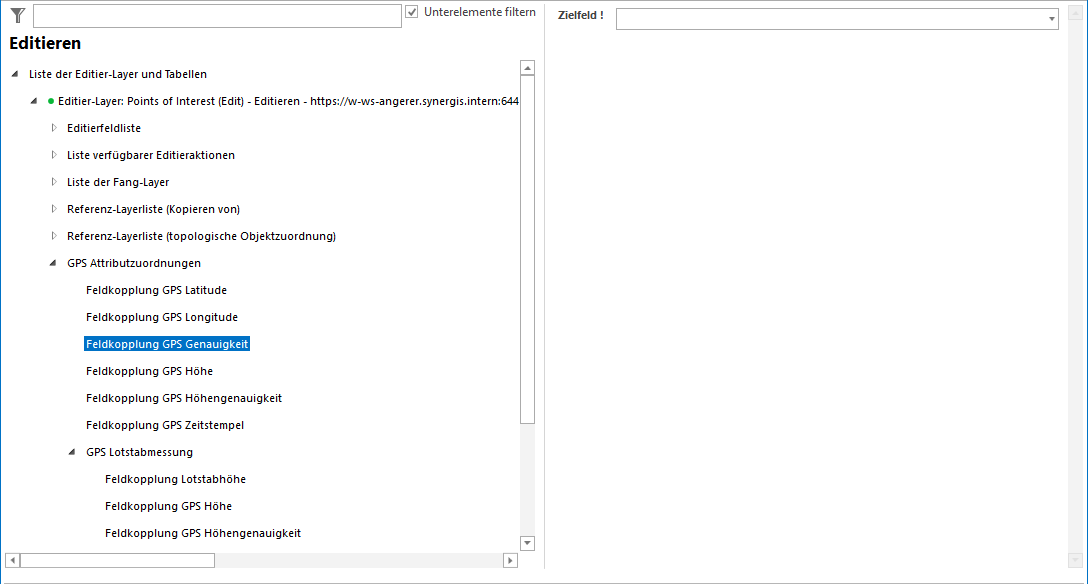This screenshot has width=1088, height=584.
Task: Select Feldkopplung GPS Latitude
Action: (156, 291)
